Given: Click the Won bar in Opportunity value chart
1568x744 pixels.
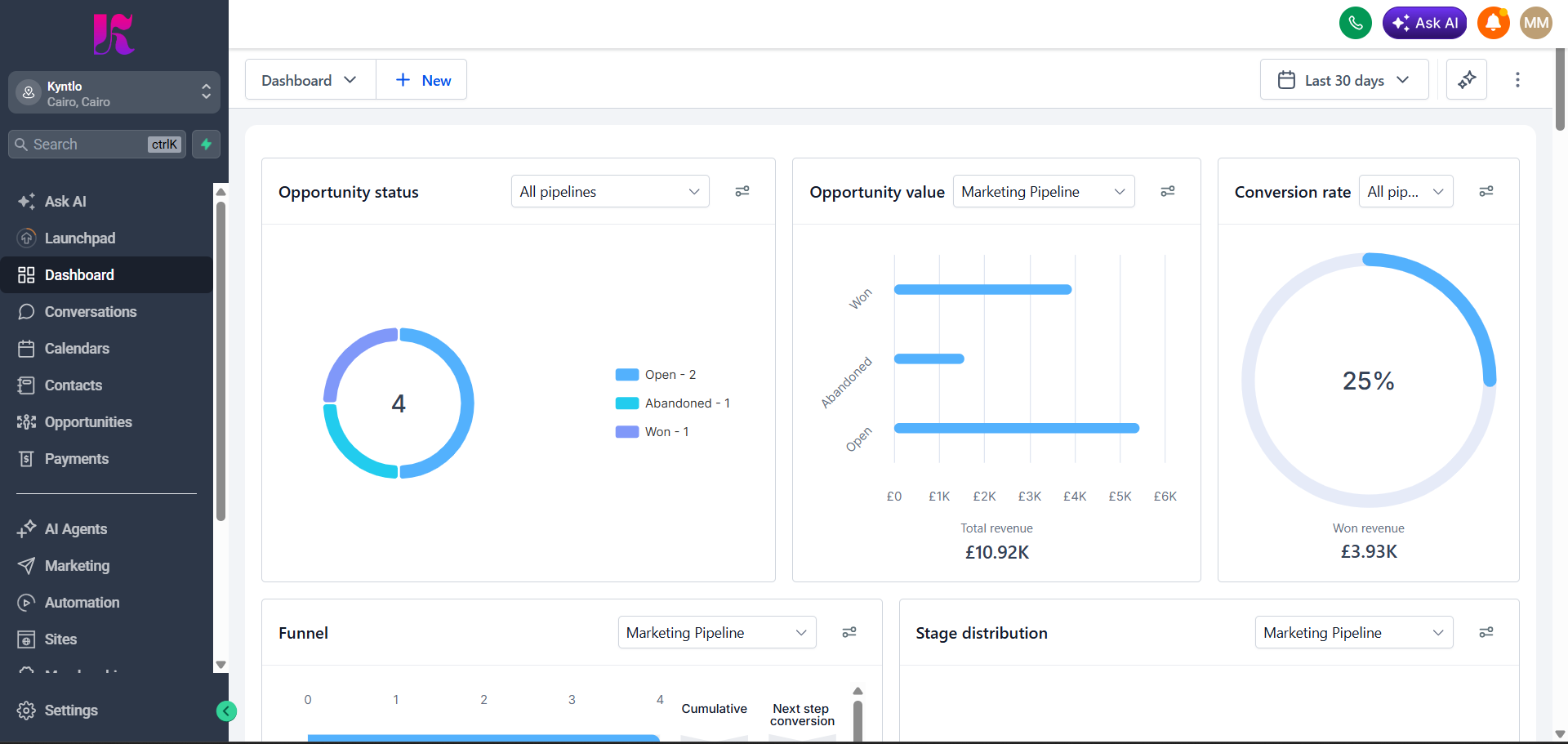Looking at the screenshot, I should tap(982, 289).
